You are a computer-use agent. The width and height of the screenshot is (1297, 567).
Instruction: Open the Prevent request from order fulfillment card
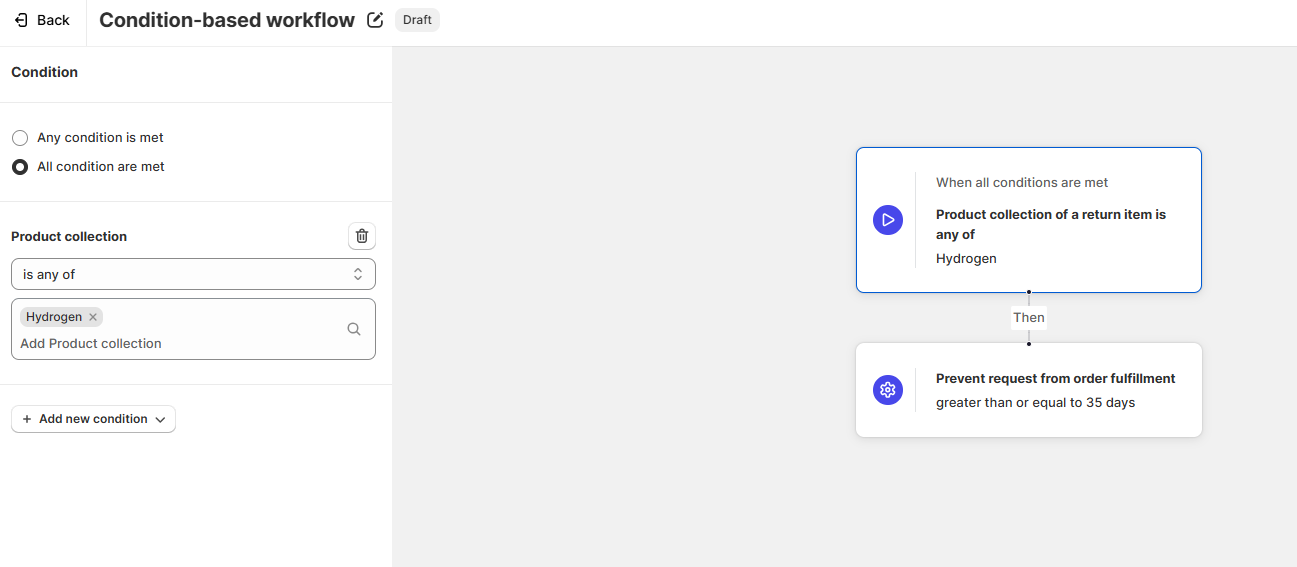(1029, 390)
